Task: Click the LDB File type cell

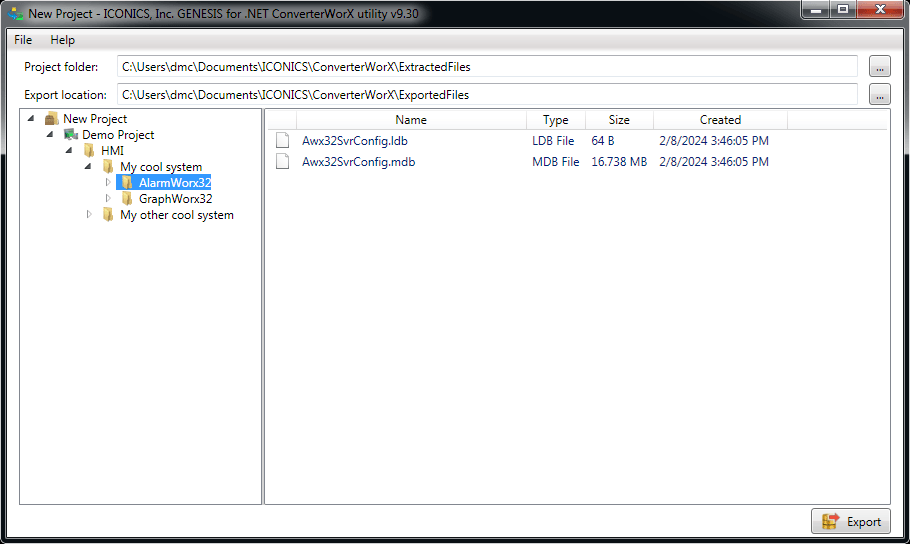Action: (553, 140)
